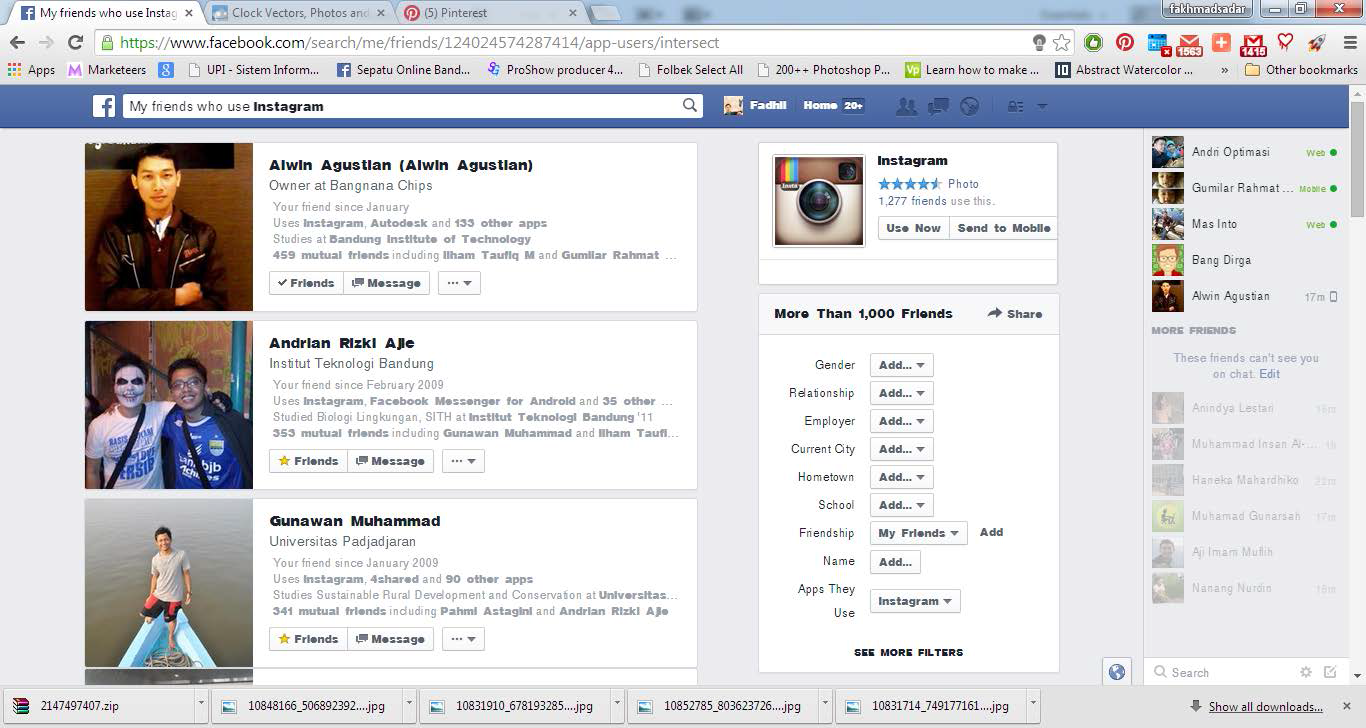
Task: Reload the page with refresh icon
Action: [75, 42]
